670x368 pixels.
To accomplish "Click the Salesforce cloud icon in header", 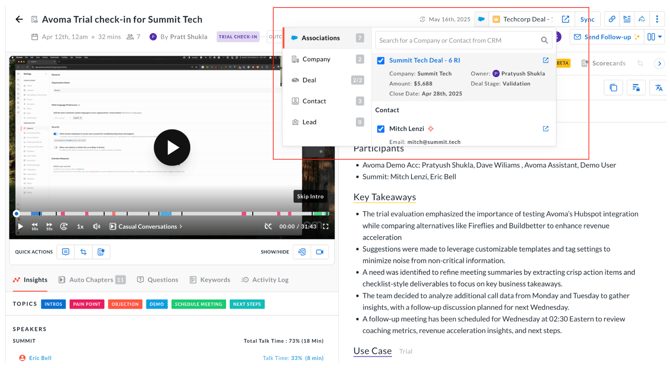I will pyautogui.click(x=481, y=19).
